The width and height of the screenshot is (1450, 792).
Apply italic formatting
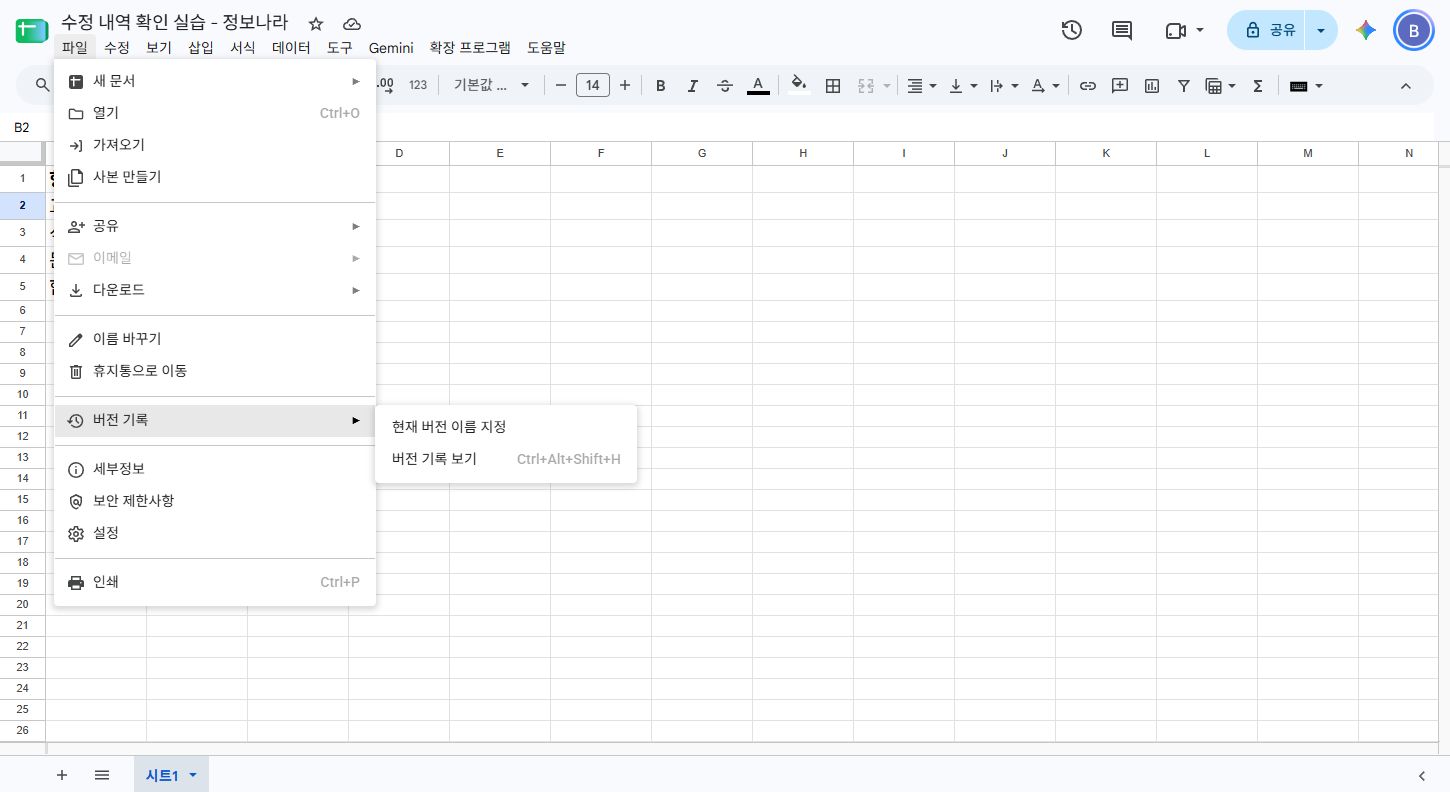point(692,86)
